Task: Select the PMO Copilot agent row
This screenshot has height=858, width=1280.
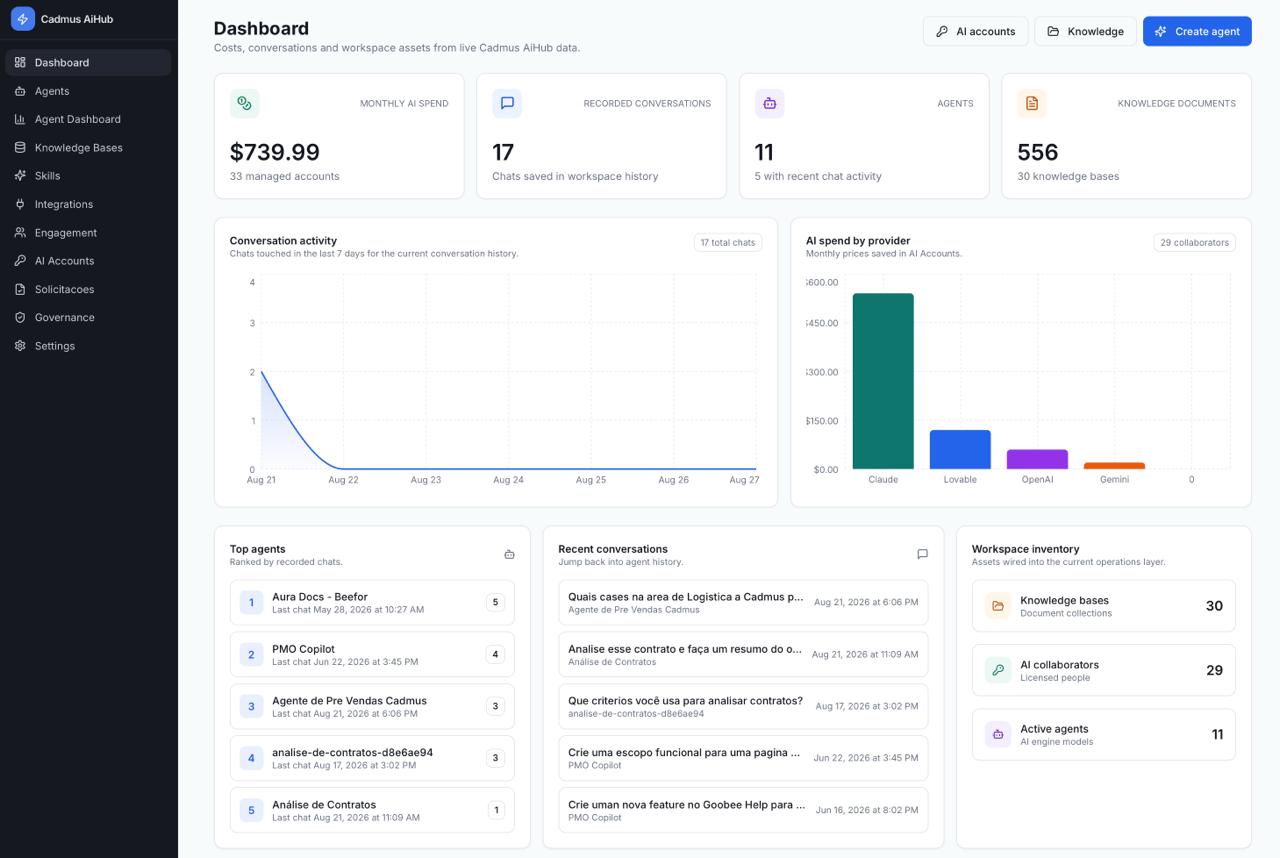Action: pyautogui.click(x=372, y=655)
